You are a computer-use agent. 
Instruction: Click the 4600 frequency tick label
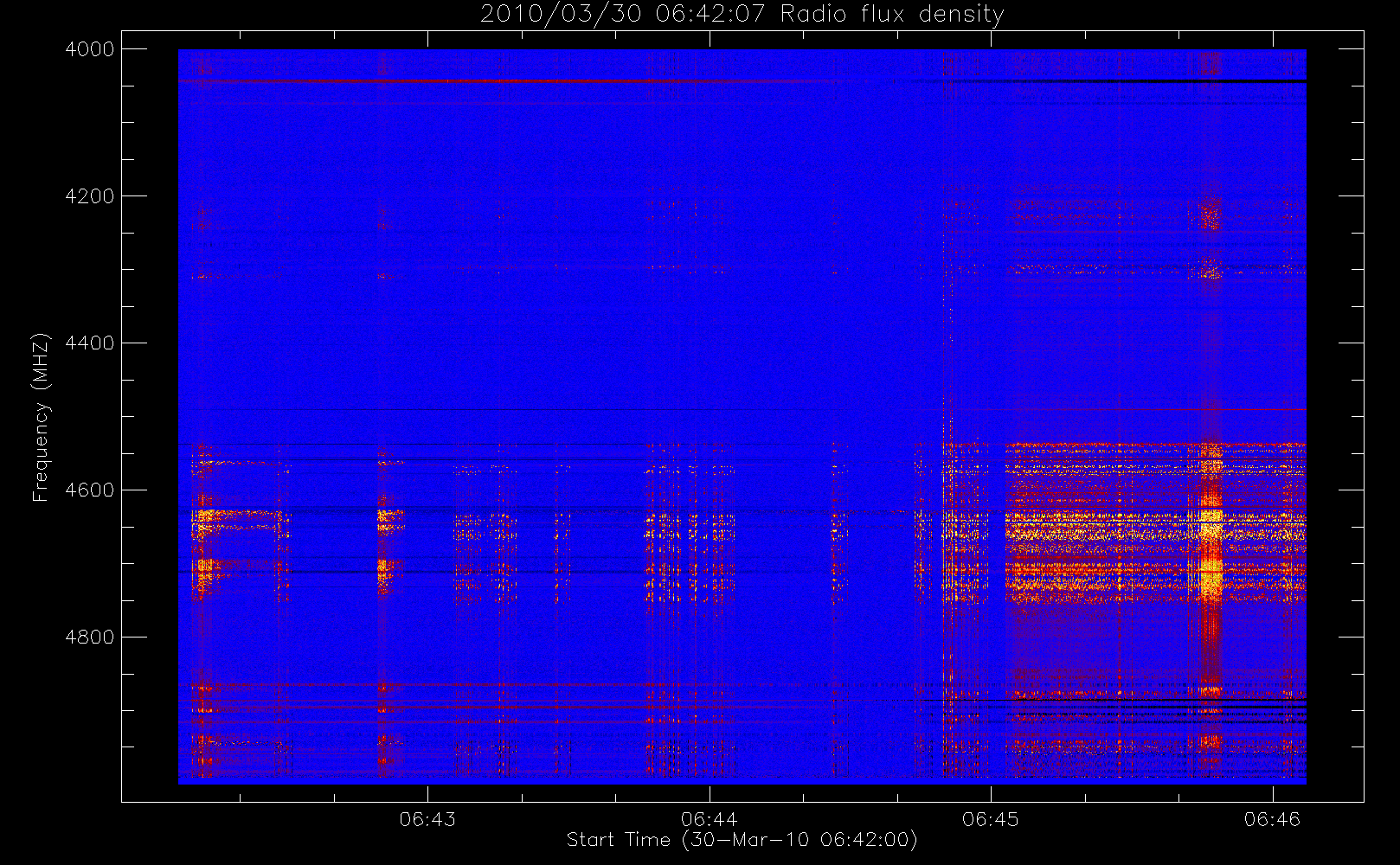90,490
